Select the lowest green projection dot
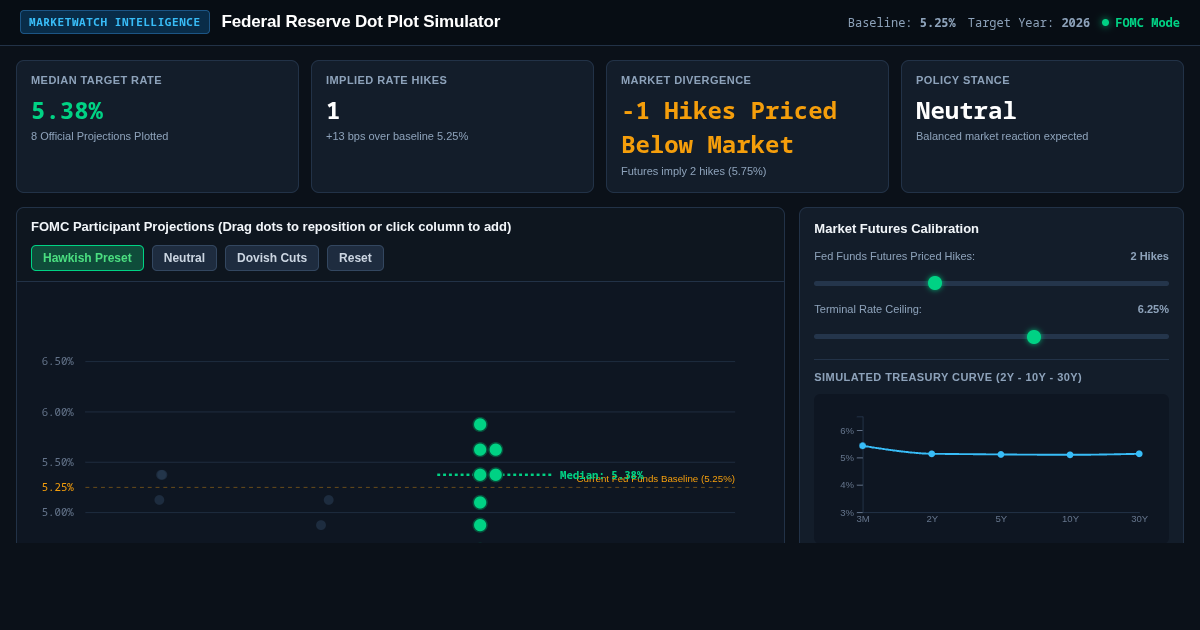This screenshot has height=630, width=1200. [x=480, y=525]
